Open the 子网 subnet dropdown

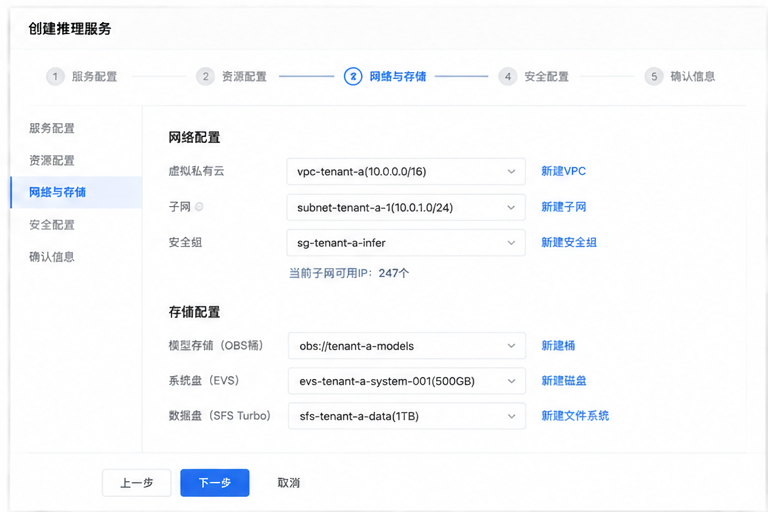[406, 207]
